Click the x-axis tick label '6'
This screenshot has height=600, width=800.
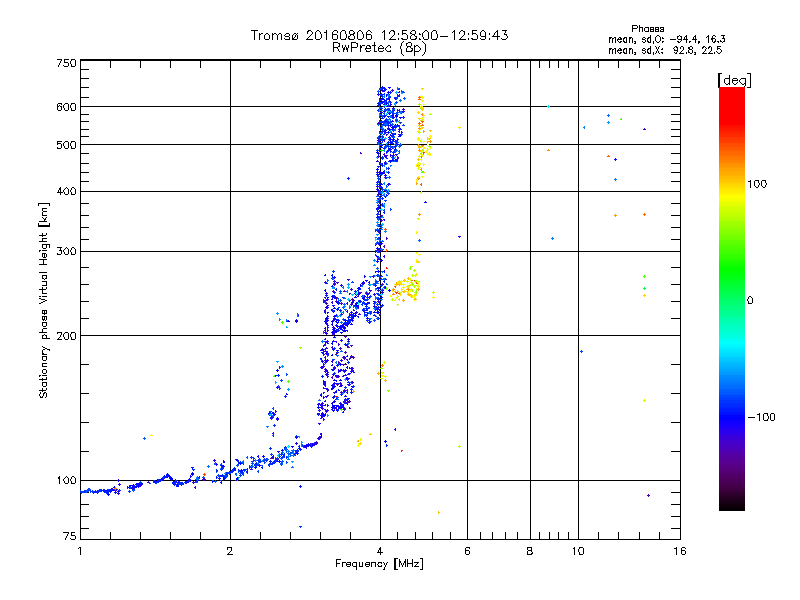tap(467, 551)
